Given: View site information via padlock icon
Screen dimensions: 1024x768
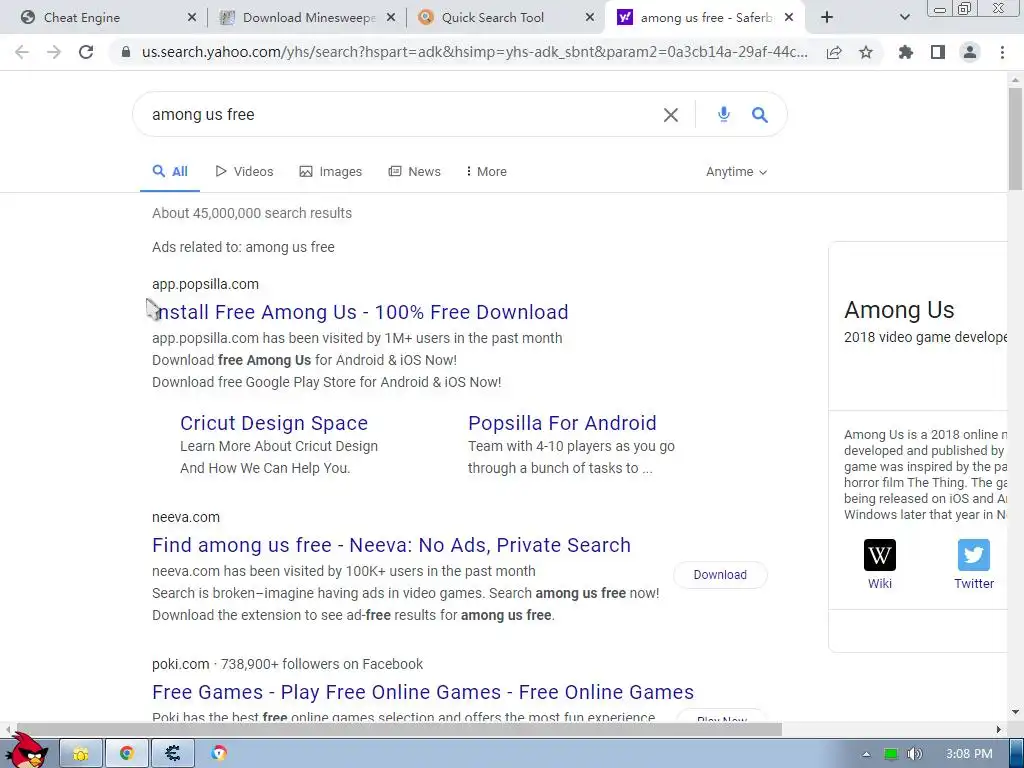Looking at the screenshot, I should [x=126, y=52].
